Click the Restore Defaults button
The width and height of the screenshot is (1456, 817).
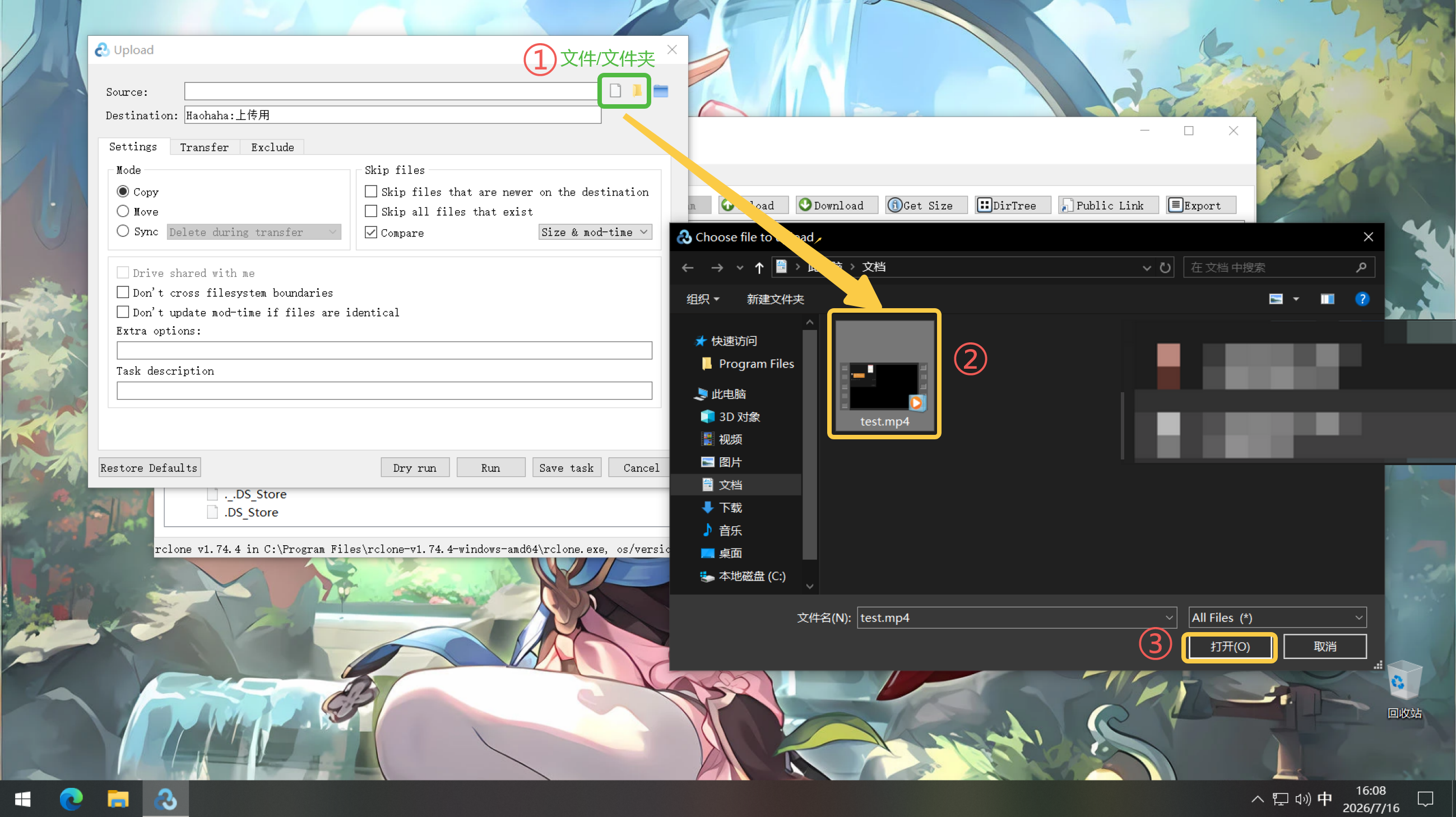click(149, 468)
